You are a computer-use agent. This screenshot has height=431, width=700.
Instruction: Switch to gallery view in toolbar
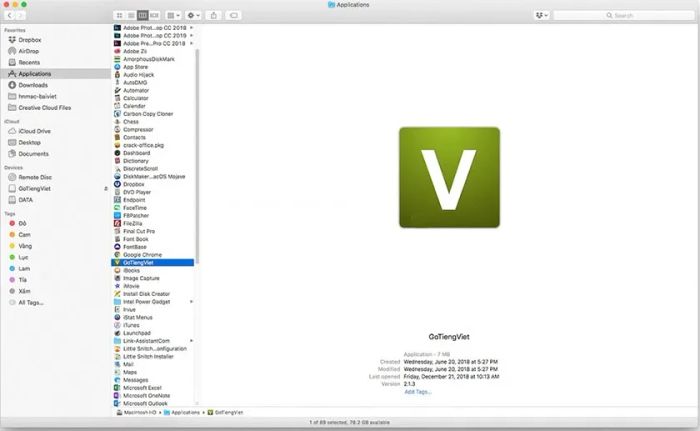coord(154,15)
